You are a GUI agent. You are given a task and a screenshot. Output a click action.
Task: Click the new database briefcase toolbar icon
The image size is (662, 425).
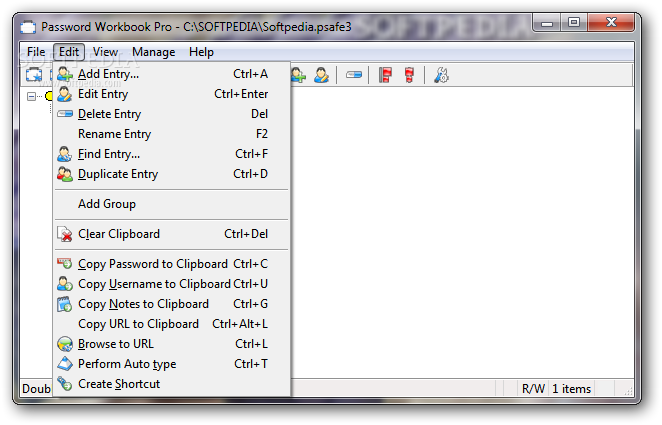tap(34, 75)
